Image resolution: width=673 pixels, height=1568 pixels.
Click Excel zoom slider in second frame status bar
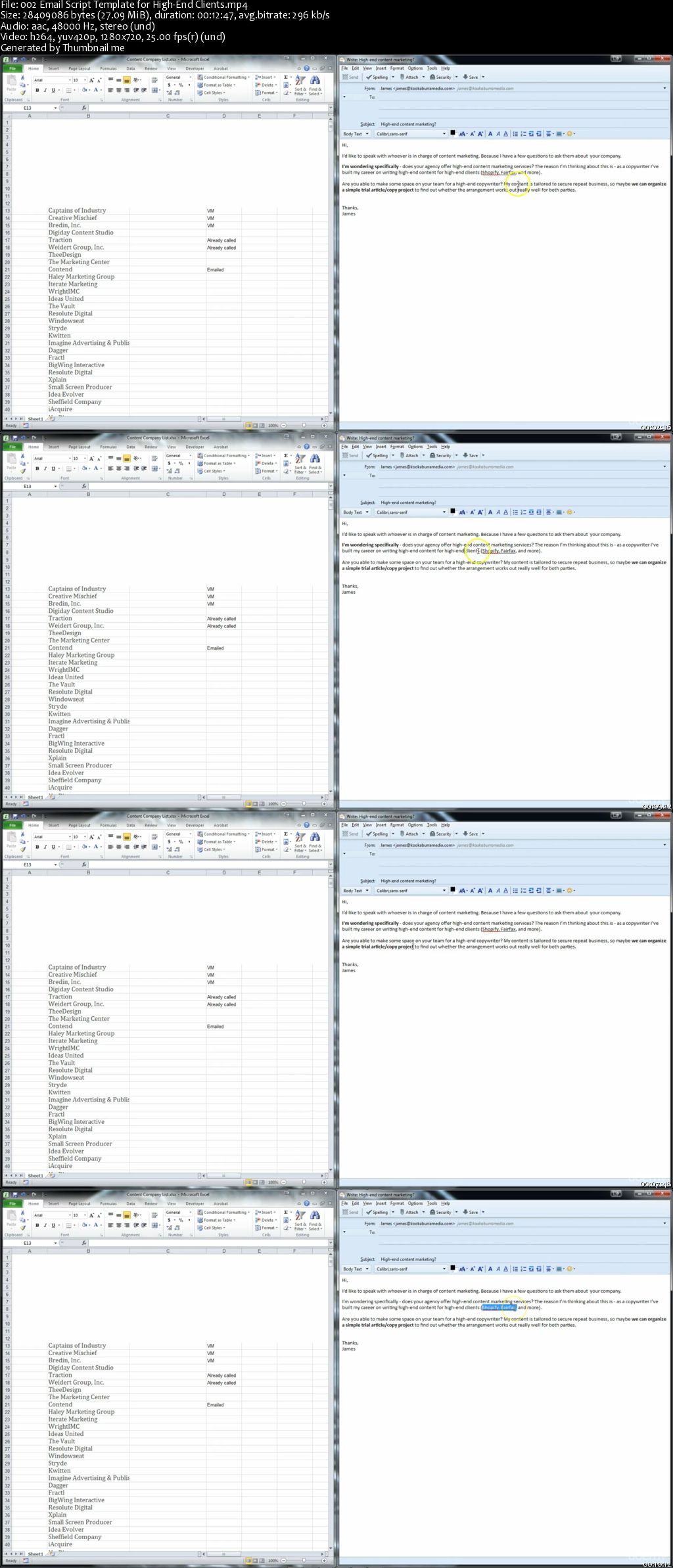[x=304, y=804]
